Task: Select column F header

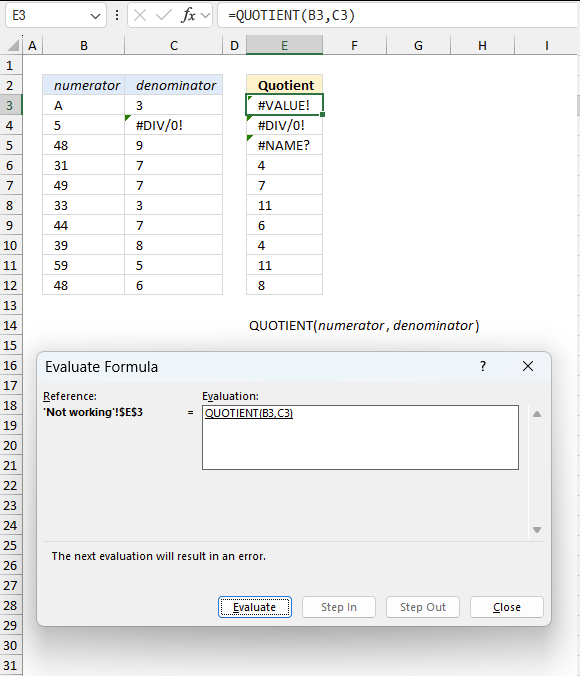Action: tap(354, 45)
